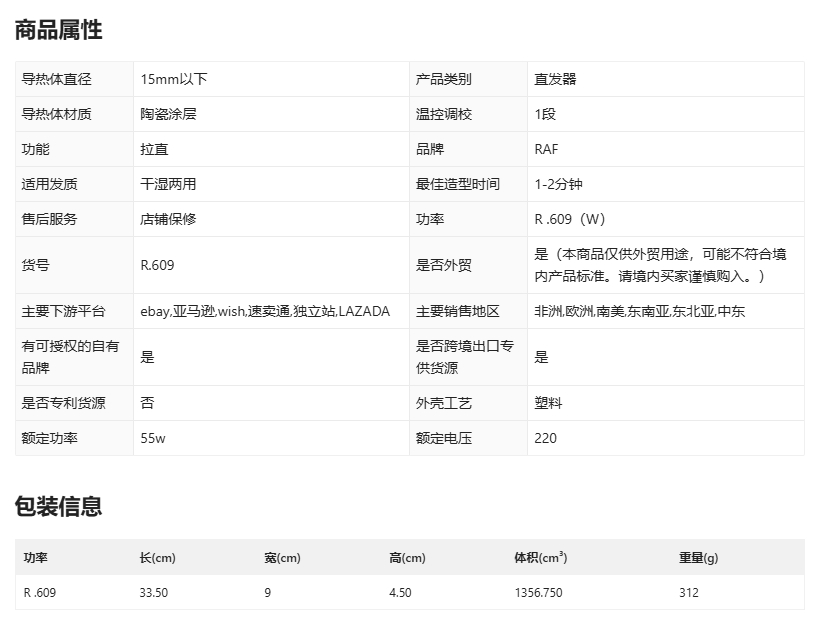Viewport: 817px width, 629px height.
Task: Select the downstream platform list with ebay
Action: (x=265, y=311)
